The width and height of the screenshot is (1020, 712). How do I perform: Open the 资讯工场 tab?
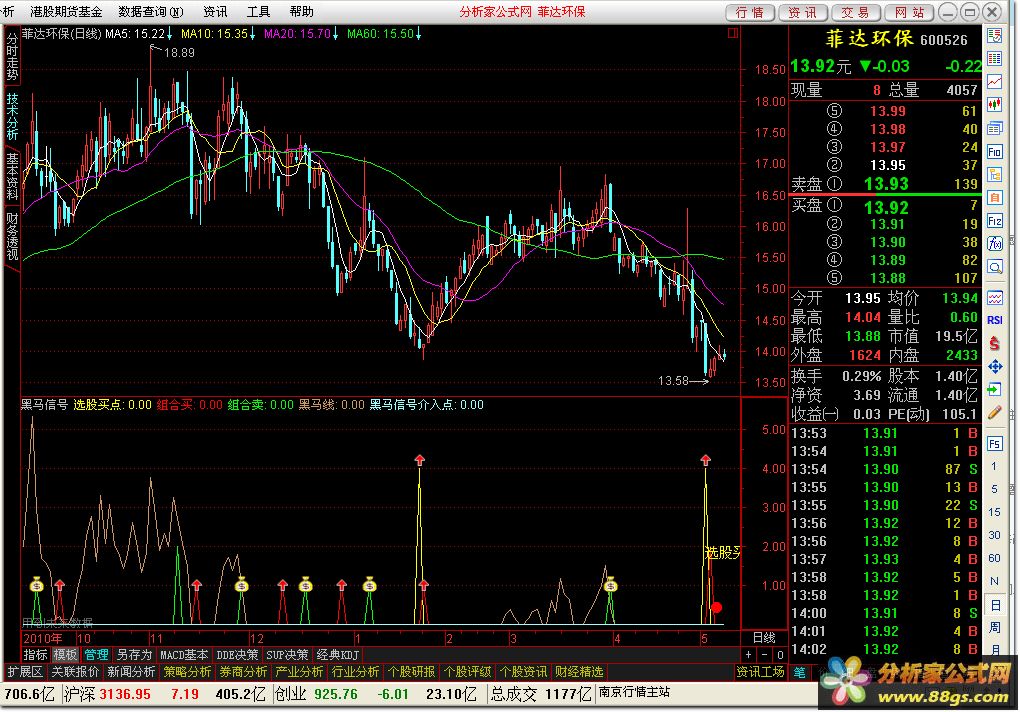tap(761, 672)
